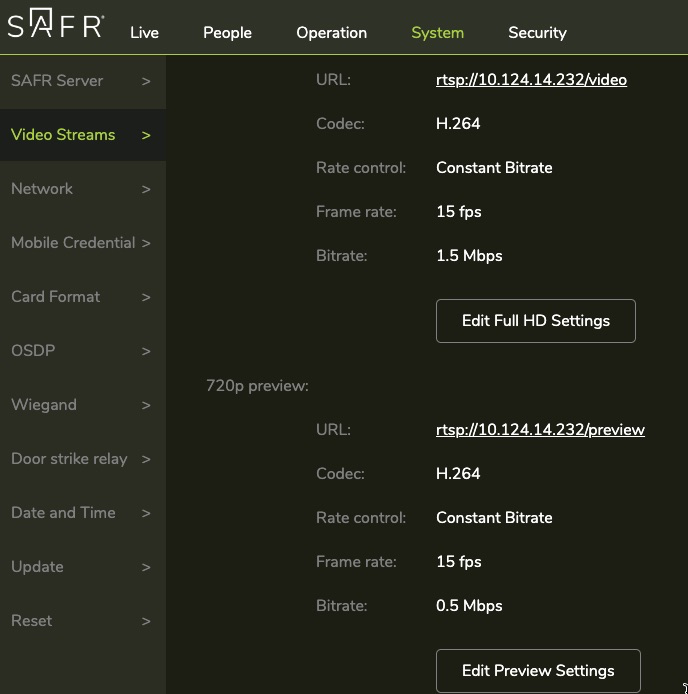Click the SAFR logo
Image resolution: width=688 pixels, height=694 pixels.
55,26
